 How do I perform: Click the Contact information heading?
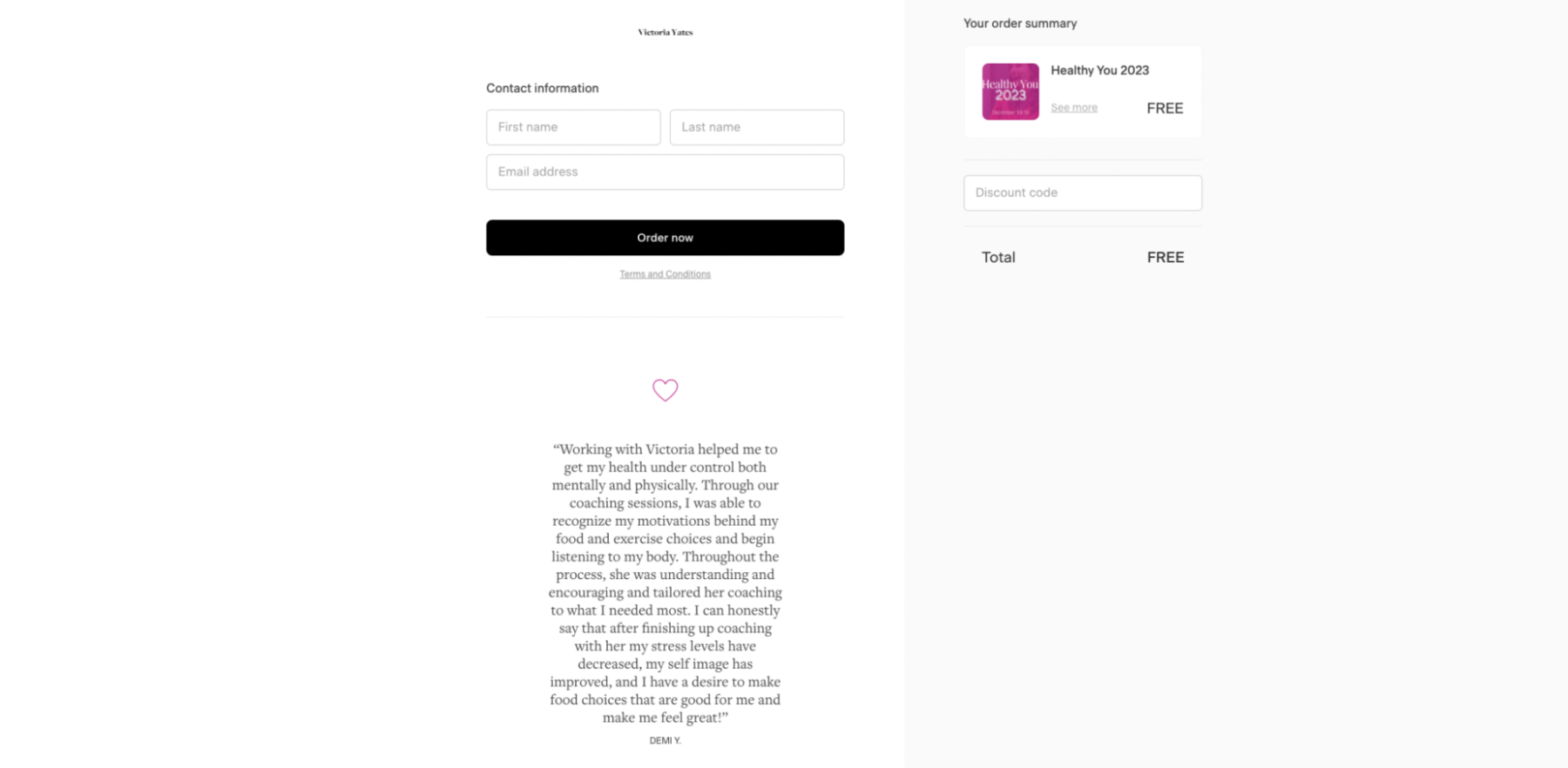[x=542, y=87]
